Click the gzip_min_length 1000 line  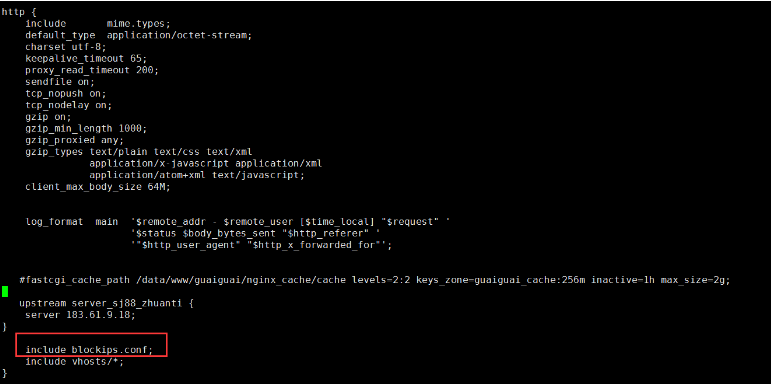point(86,129)
